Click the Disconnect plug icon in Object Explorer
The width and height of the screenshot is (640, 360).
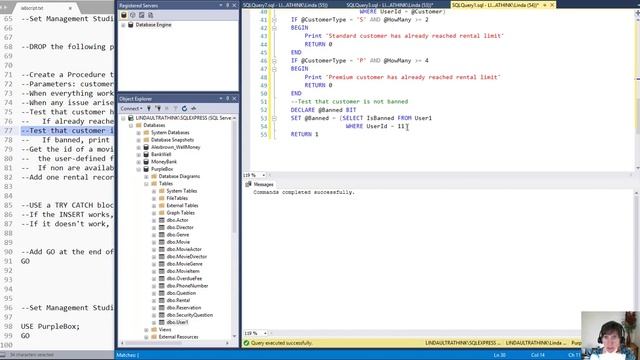pyautogui.click(x=158, y=109)
